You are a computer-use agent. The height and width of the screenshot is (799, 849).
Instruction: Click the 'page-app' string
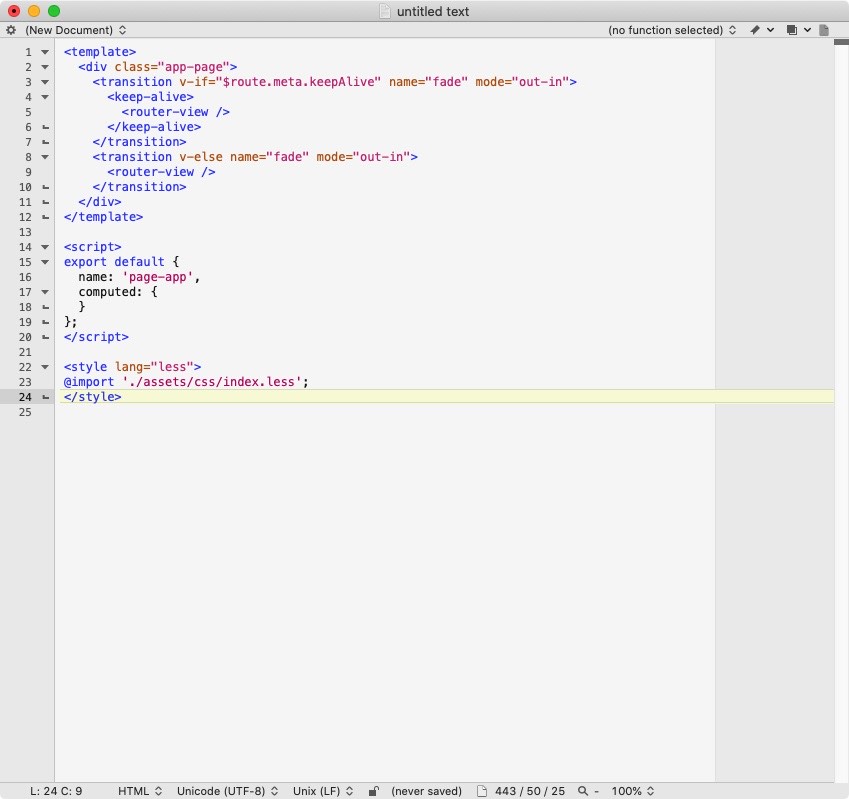coord(158,277)
